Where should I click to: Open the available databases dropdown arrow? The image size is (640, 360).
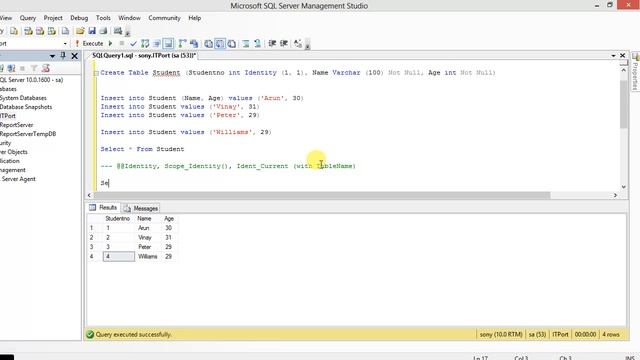click(65, 43)
